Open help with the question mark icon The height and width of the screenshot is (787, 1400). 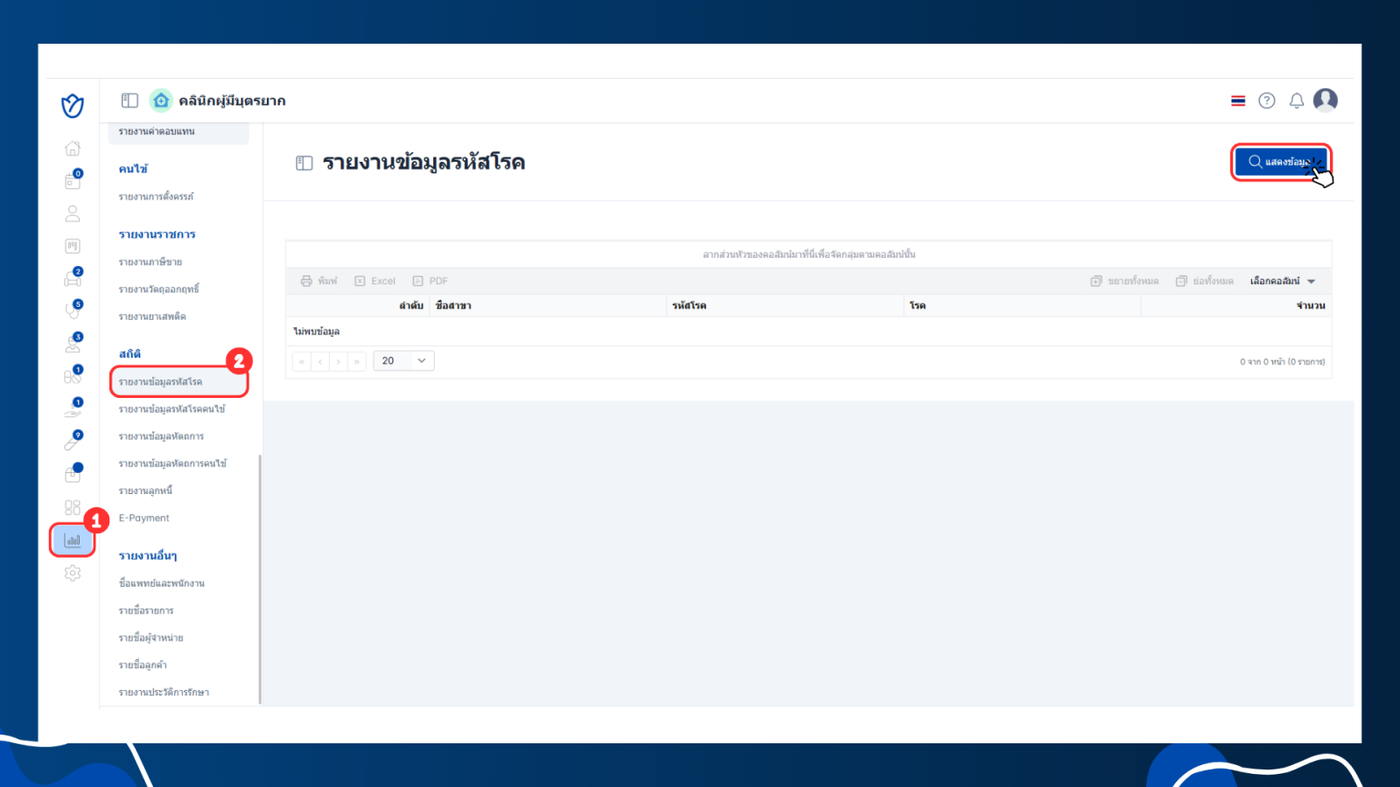click(1267, 100)
